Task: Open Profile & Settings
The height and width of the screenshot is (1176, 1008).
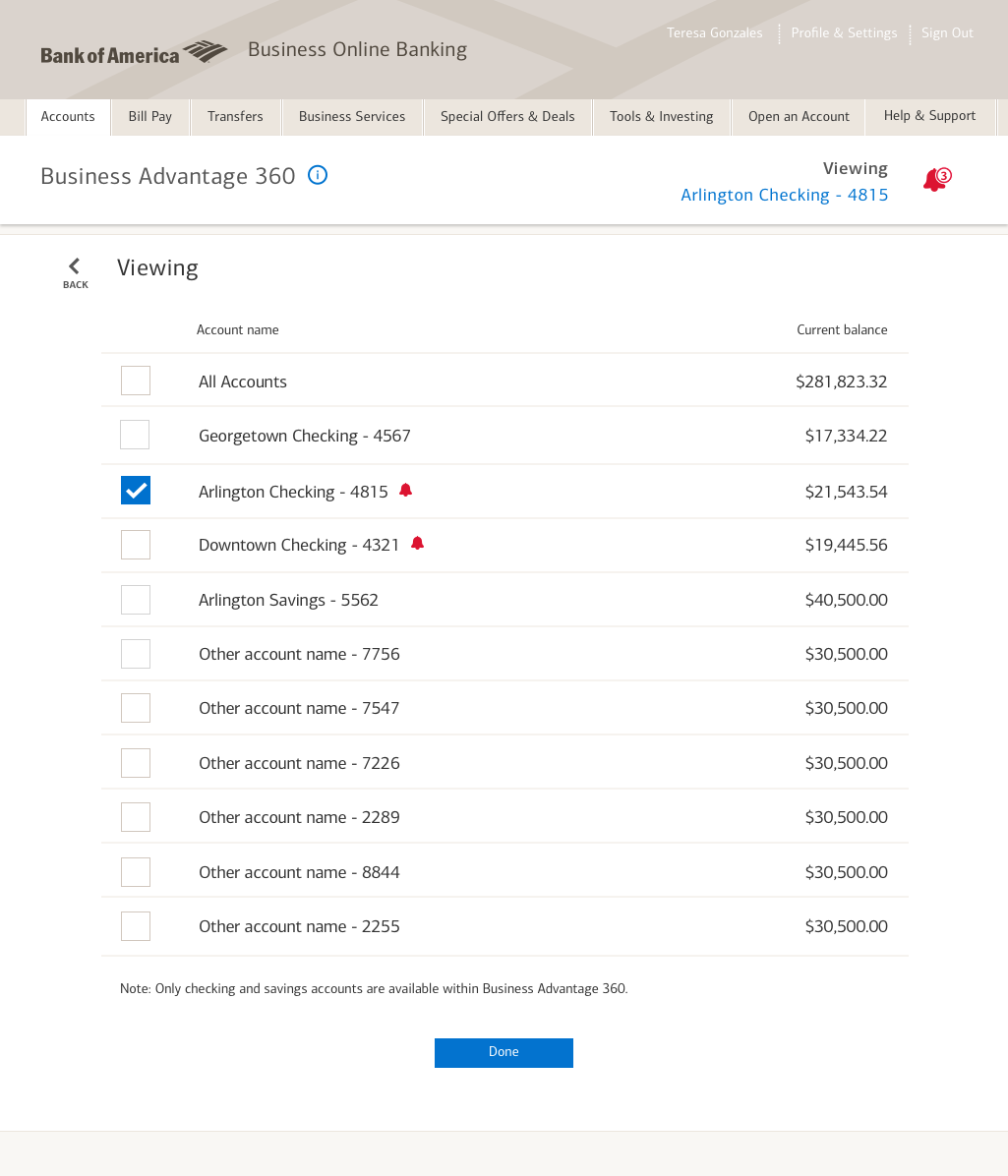Action: 844,33
